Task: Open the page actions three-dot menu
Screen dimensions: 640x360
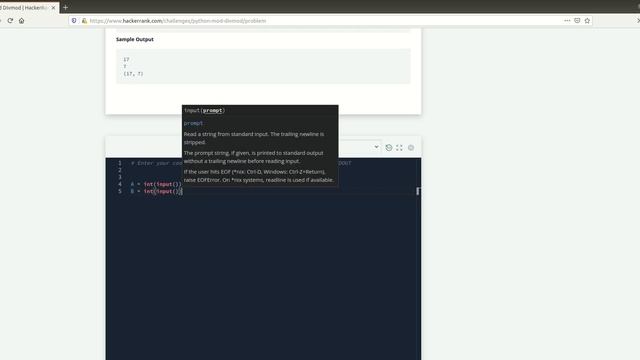Action: click(567, 20)
